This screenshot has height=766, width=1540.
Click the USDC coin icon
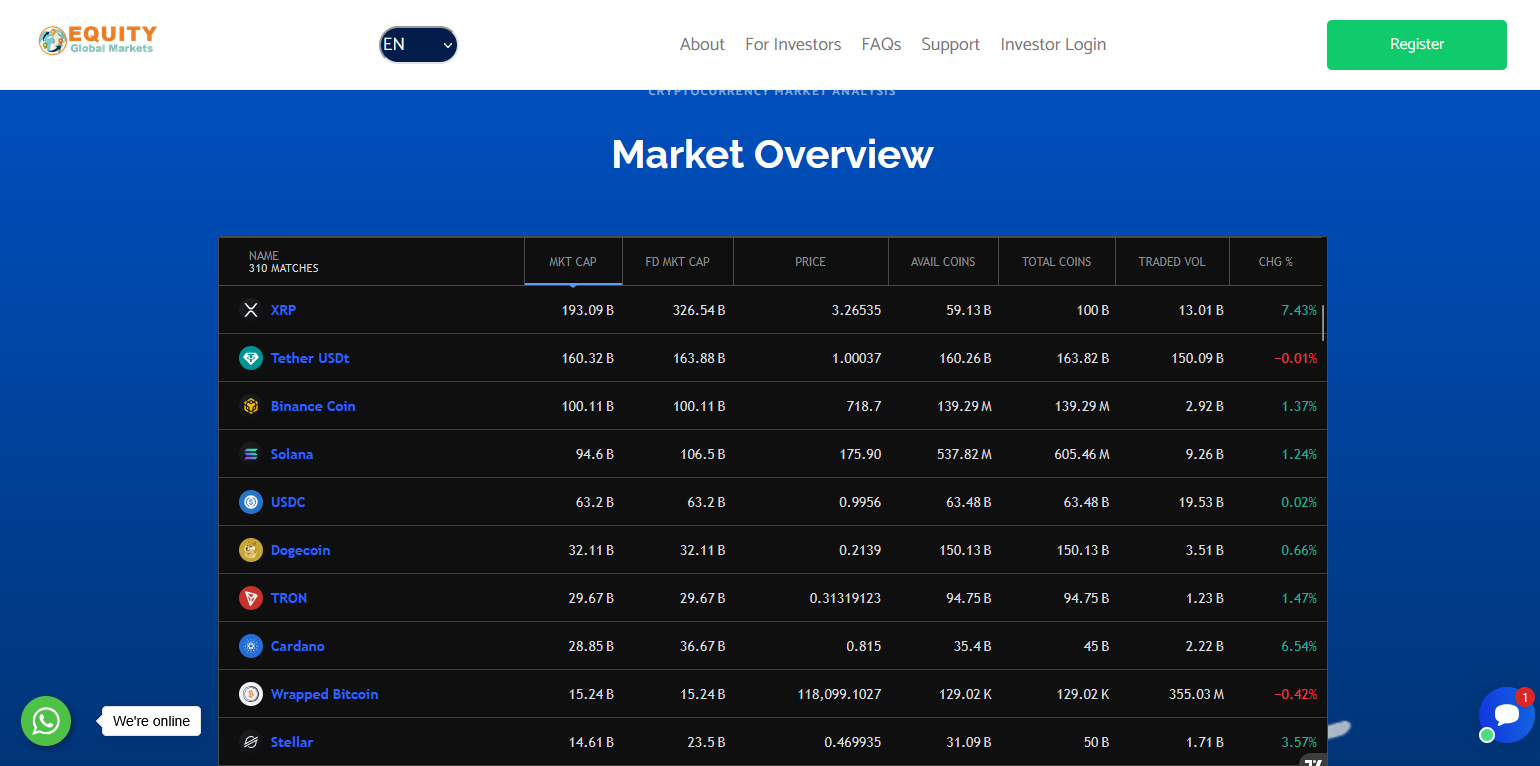click(251, 502)
